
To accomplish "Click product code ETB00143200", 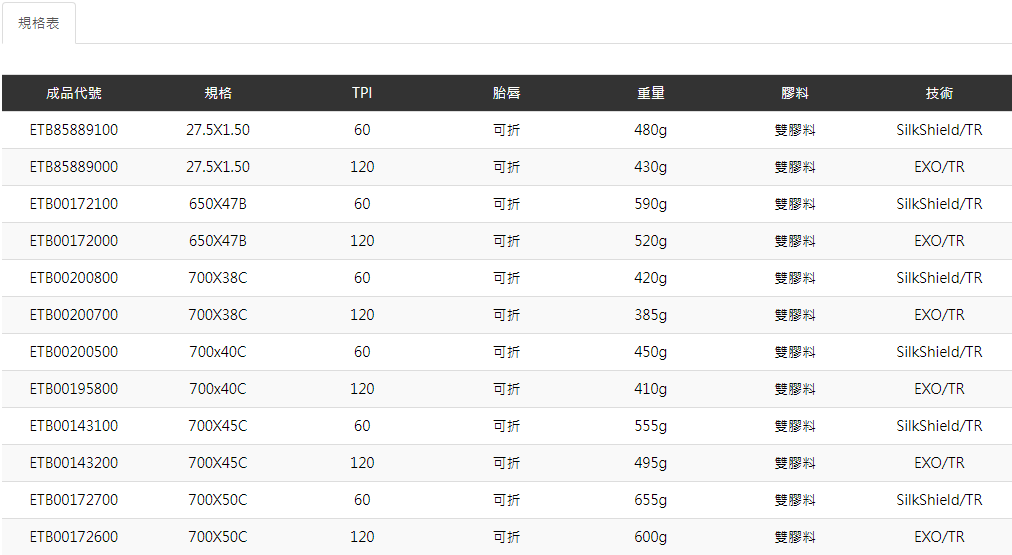I will [74, 463].
